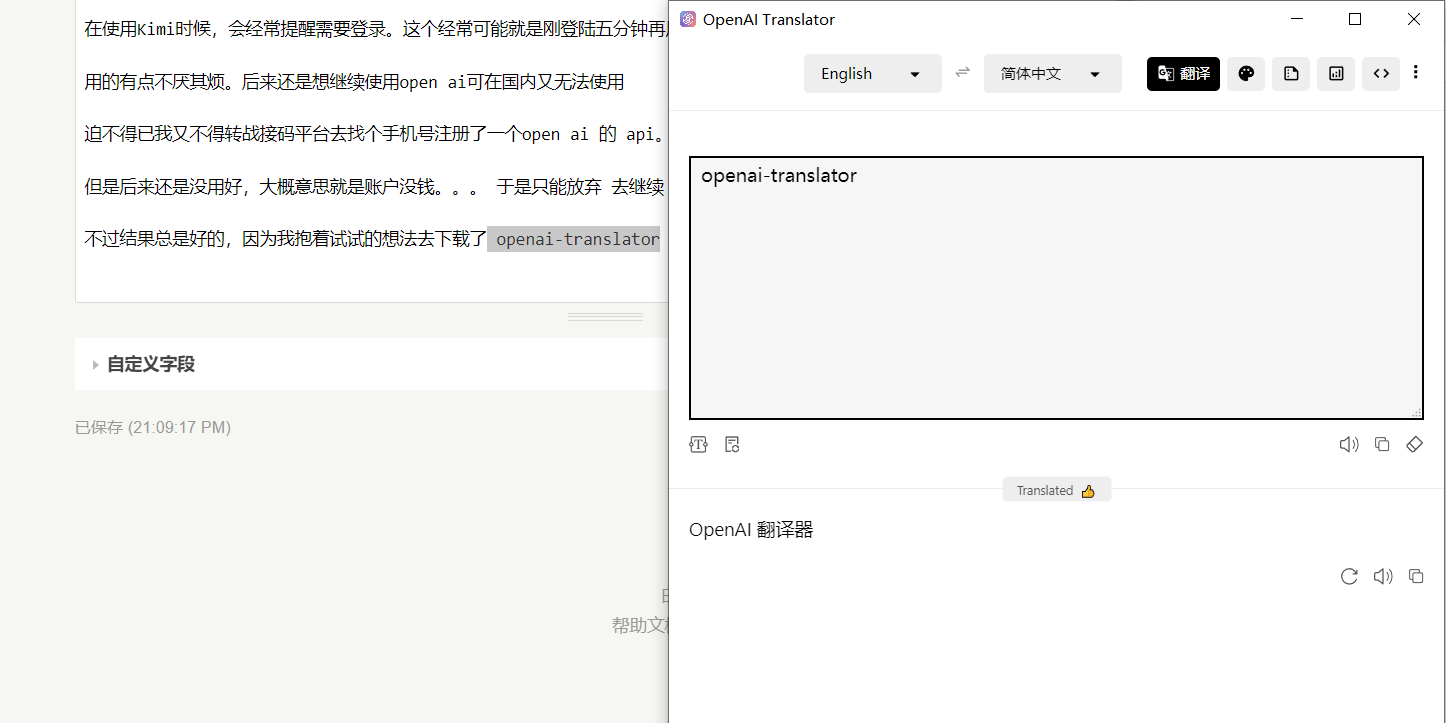
Task: Focus the openai-translator source text box
Action: click(1055, 288)
